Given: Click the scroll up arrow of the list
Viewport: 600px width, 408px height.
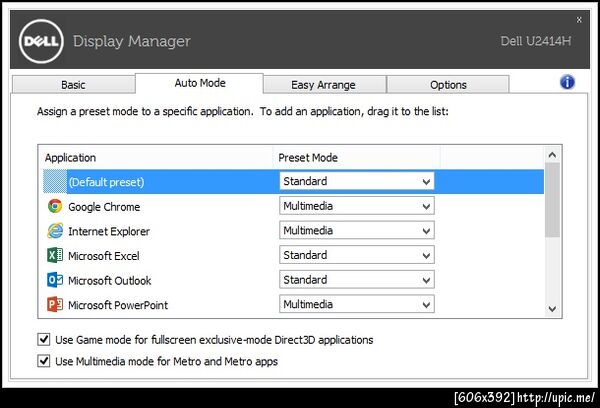Looking at the screenshot, I should (x=552, y=155).
